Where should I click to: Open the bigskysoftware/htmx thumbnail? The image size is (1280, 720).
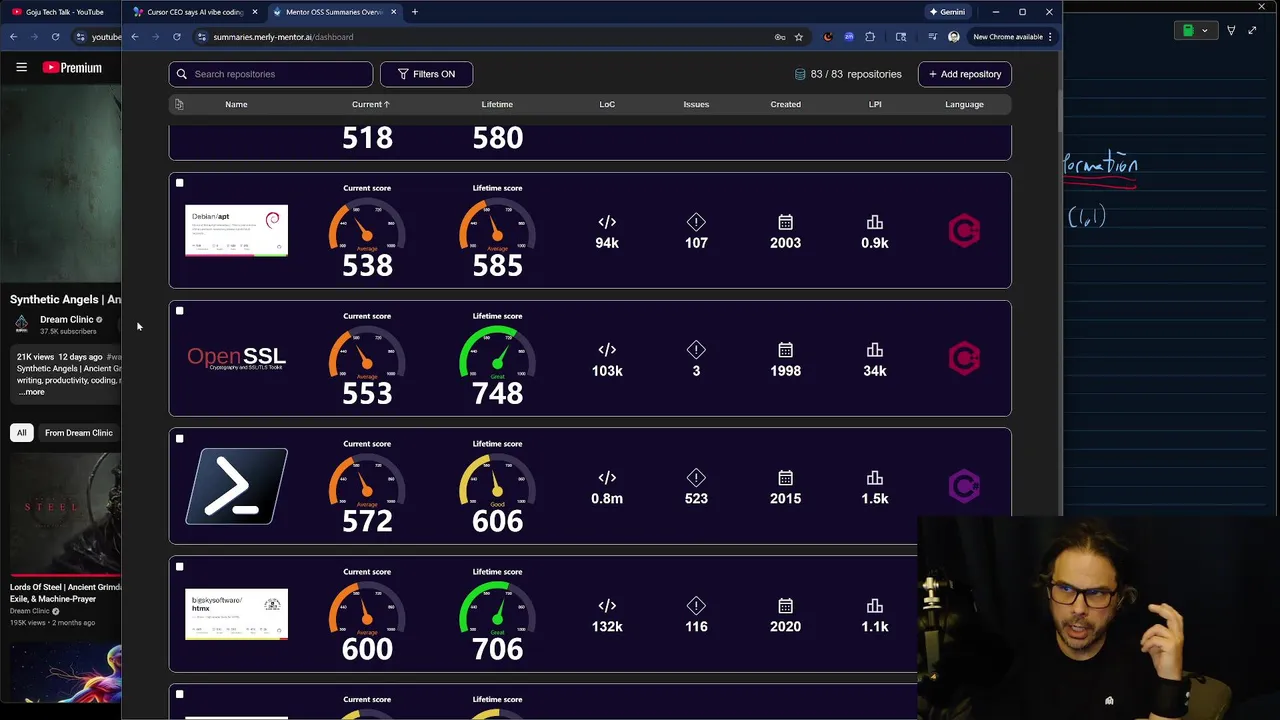(236, 614)
